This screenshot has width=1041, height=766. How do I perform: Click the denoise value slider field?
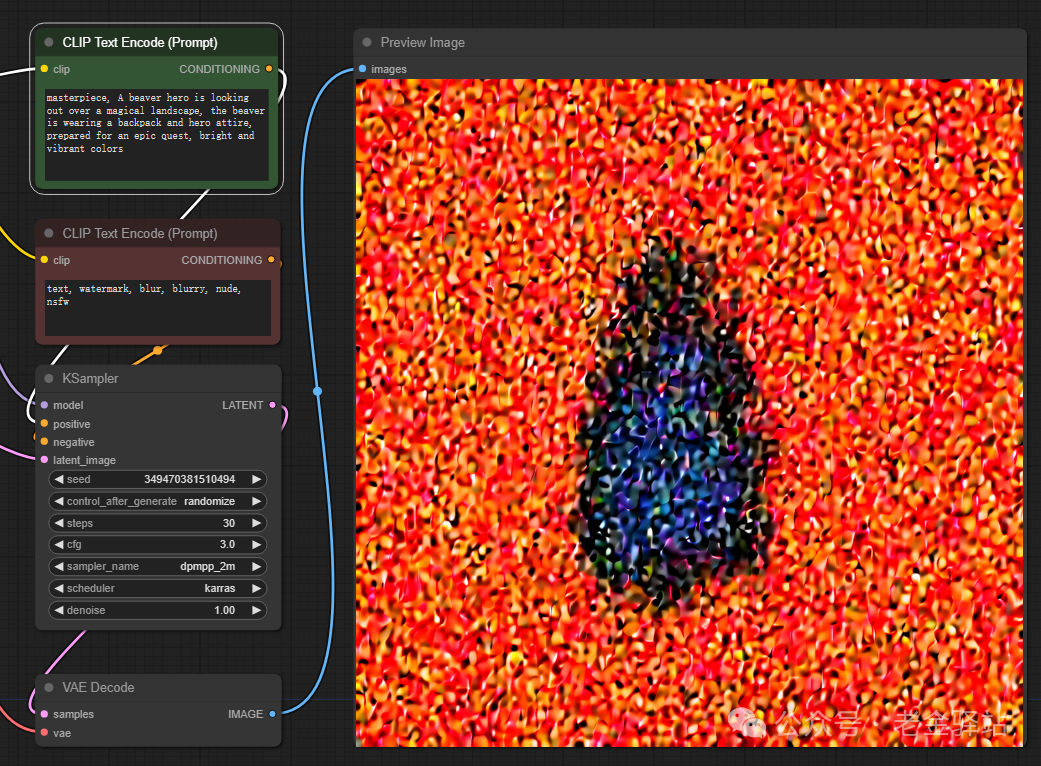click(158, 611)
